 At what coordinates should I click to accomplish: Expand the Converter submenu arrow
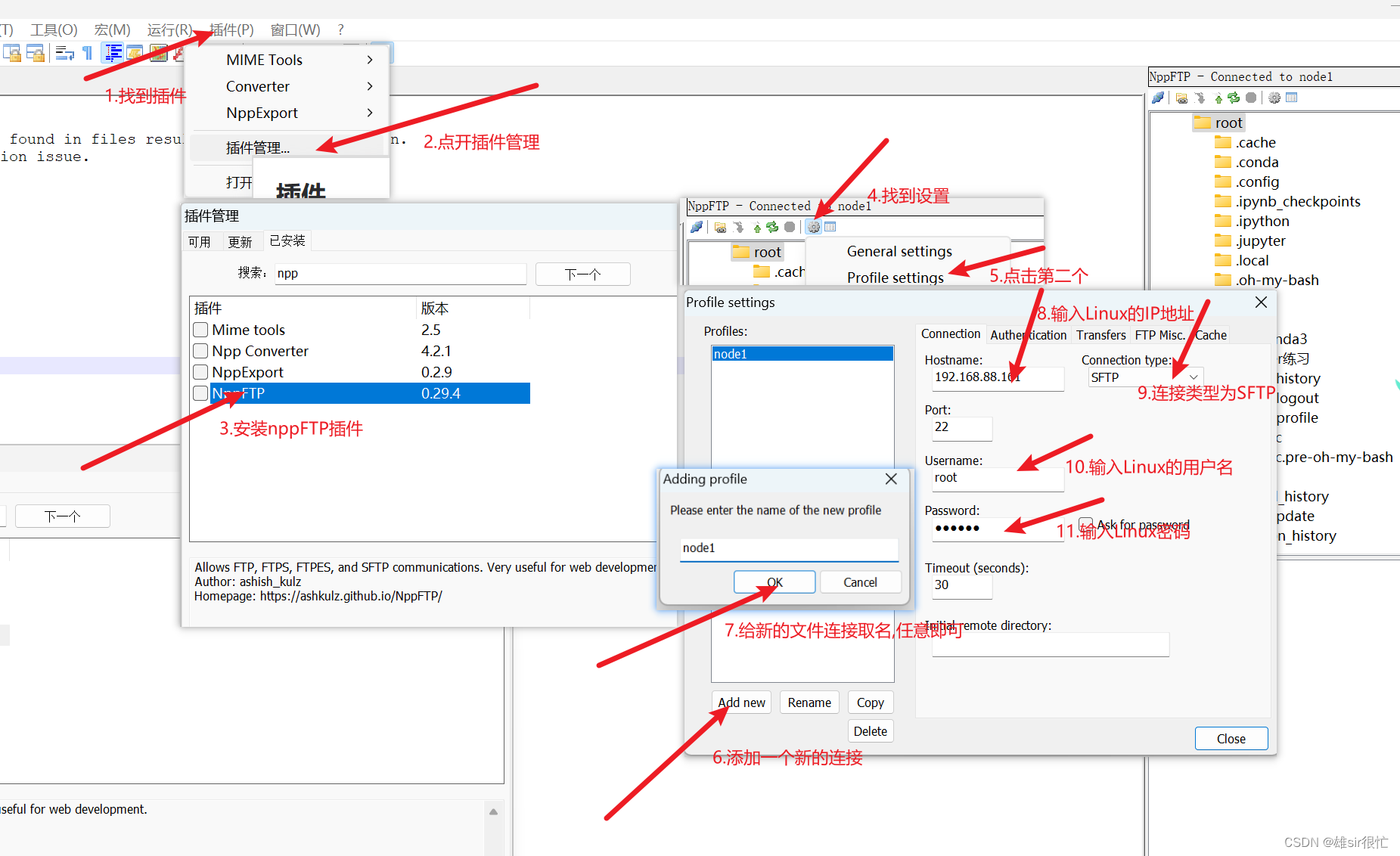[x=370, y=86]
